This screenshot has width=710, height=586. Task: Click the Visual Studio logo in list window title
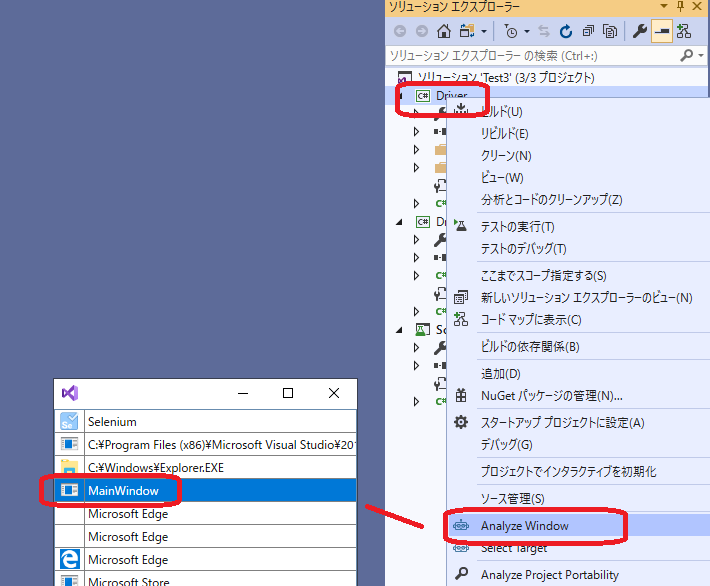[70, 393]
